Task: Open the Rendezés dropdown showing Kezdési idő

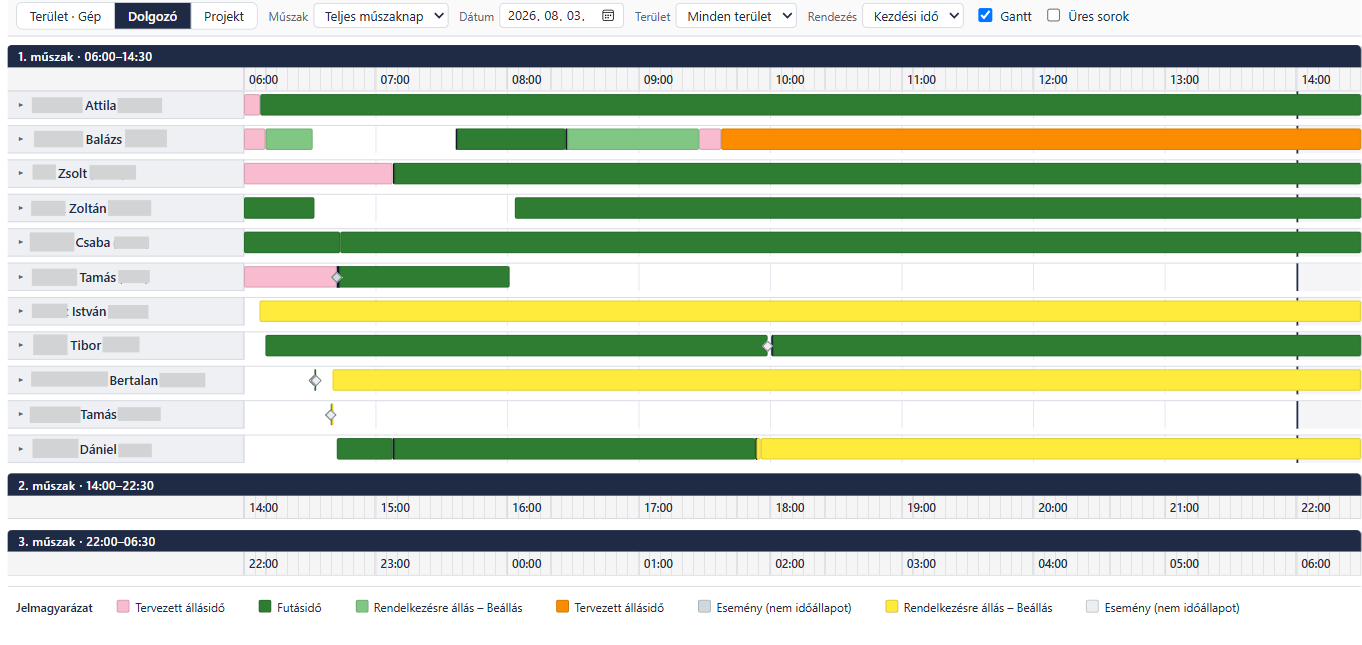Action: click(x=912, y=16)
